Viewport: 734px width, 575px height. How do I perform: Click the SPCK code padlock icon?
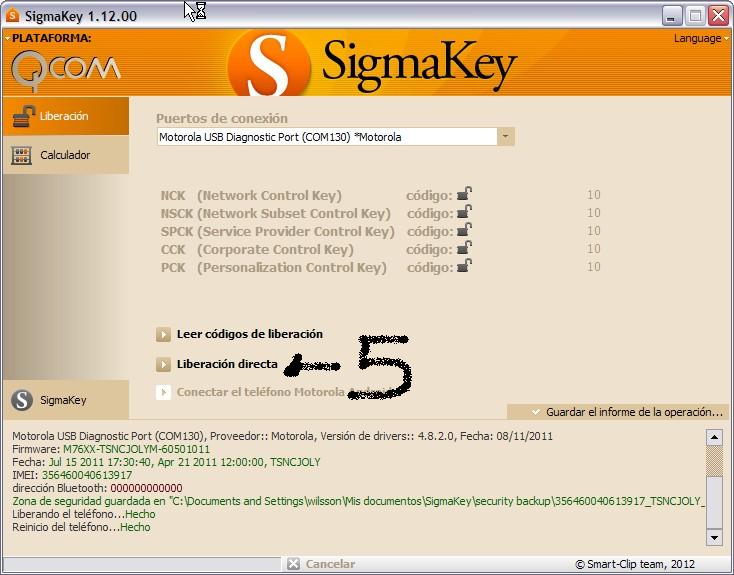(x=464, y=229)
